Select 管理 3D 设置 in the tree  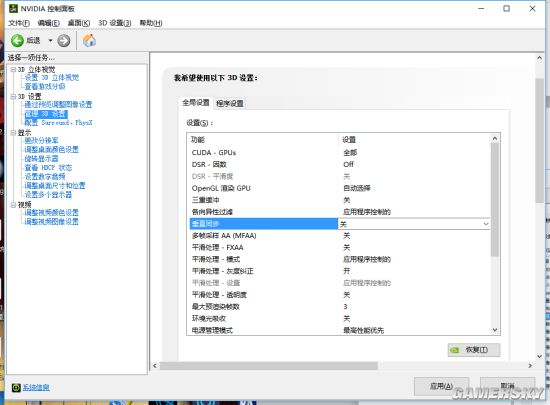point(46,114)
